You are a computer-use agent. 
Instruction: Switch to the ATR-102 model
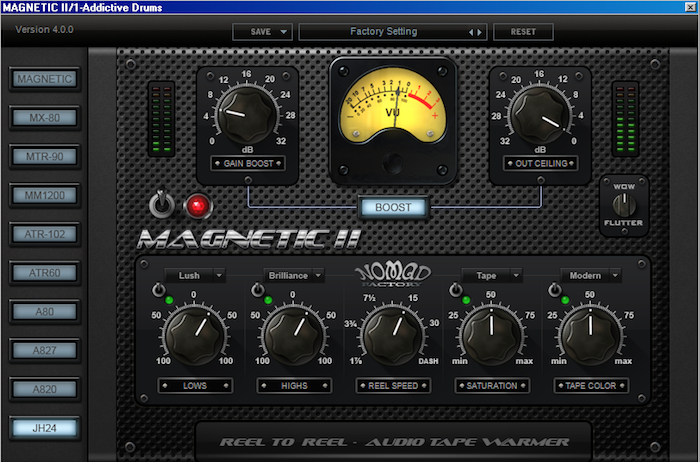click(45, 234)
